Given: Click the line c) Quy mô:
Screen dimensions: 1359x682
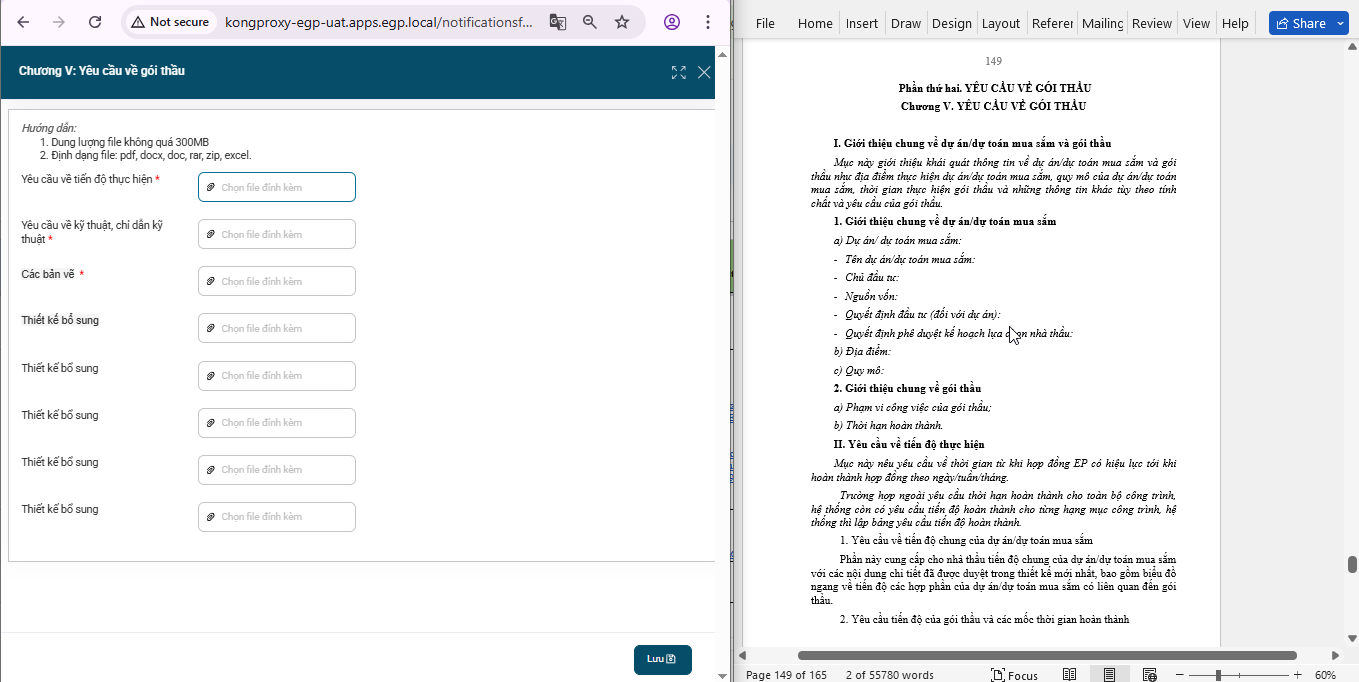Looking at the screenshot, I should [858, 370].
